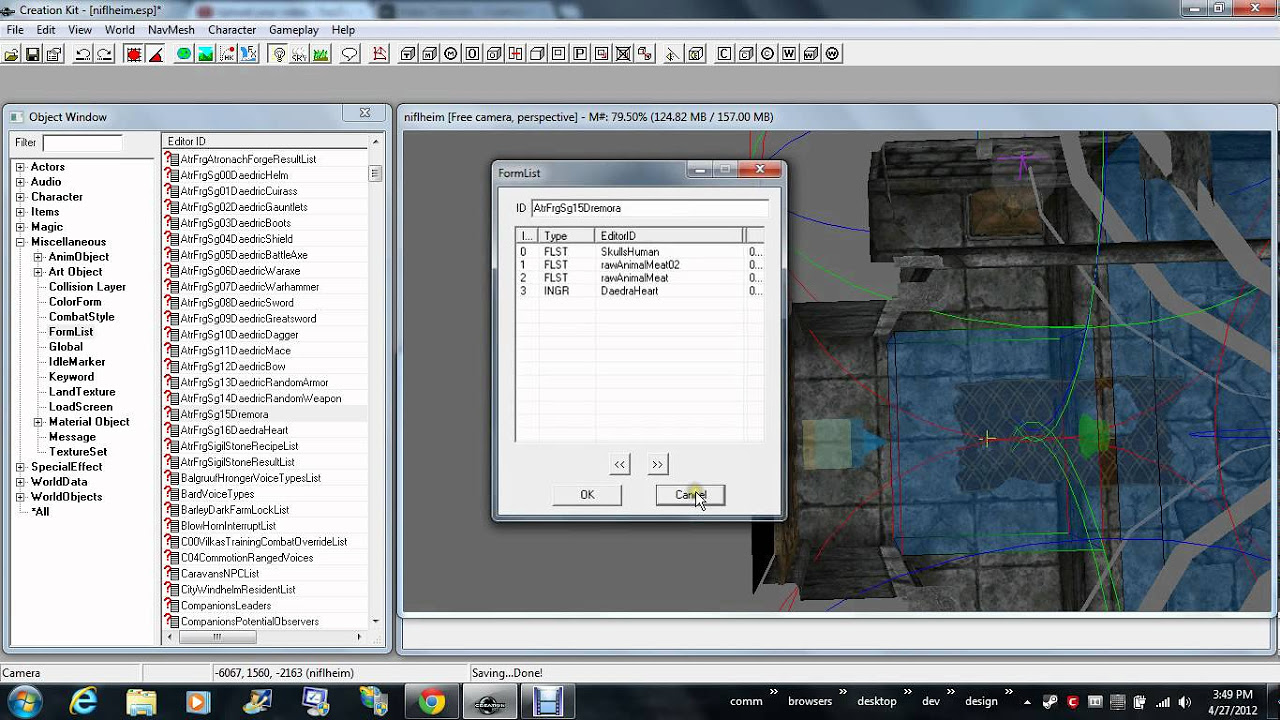Collapse the Miscellaneous tree category
This screenshot has width=1280, height=720.
[x=20, y=242]
